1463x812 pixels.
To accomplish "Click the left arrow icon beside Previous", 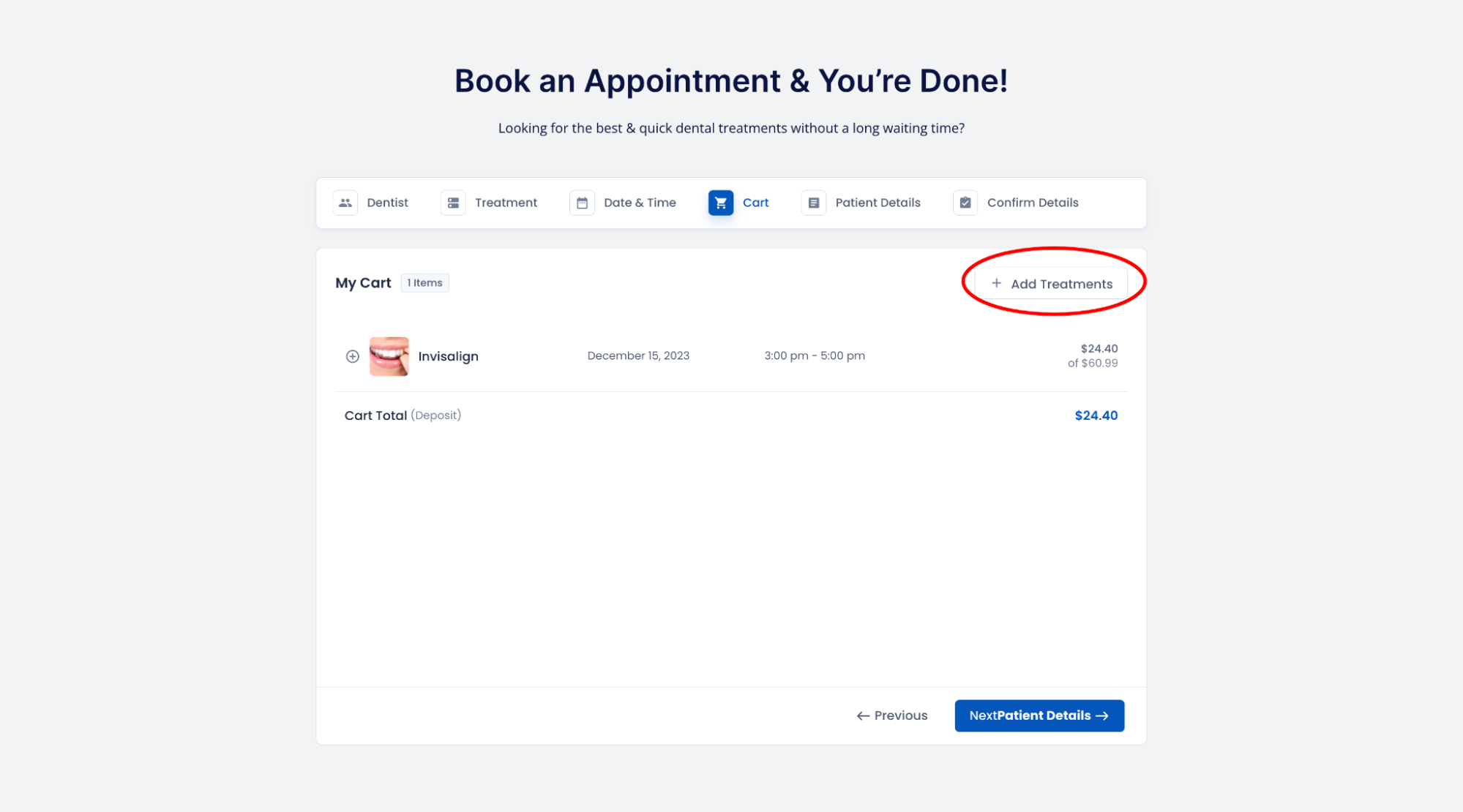I will pyautogui.click(x=862, y=715).
